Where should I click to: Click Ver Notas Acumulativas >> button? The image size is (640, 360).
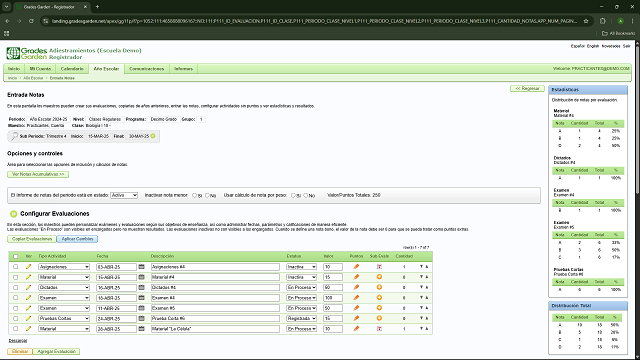(x=38, y=174)
